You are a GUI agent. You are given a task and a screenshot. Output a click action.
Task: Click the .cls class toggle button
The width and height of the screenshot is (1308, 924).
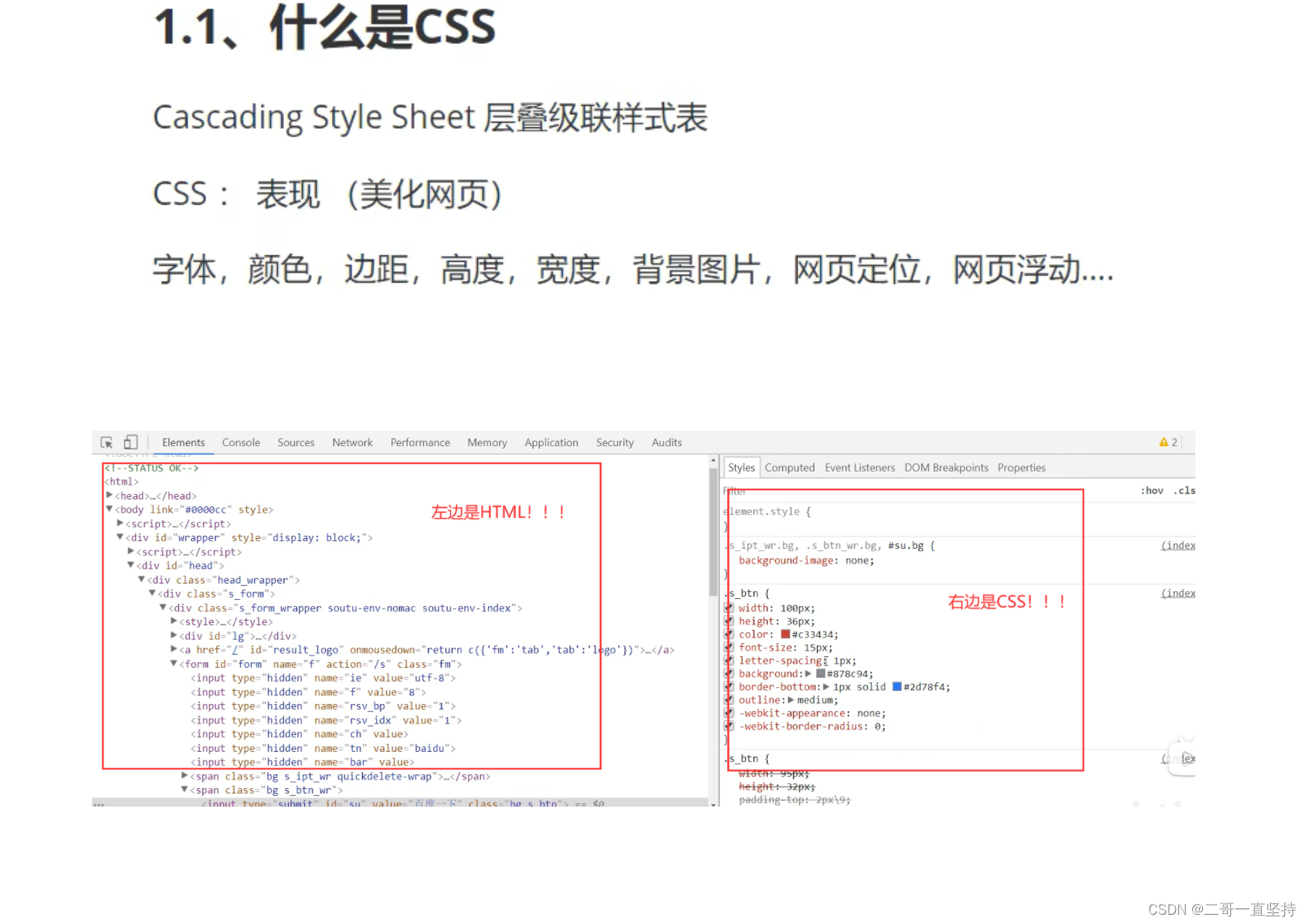coord(1184,490)
